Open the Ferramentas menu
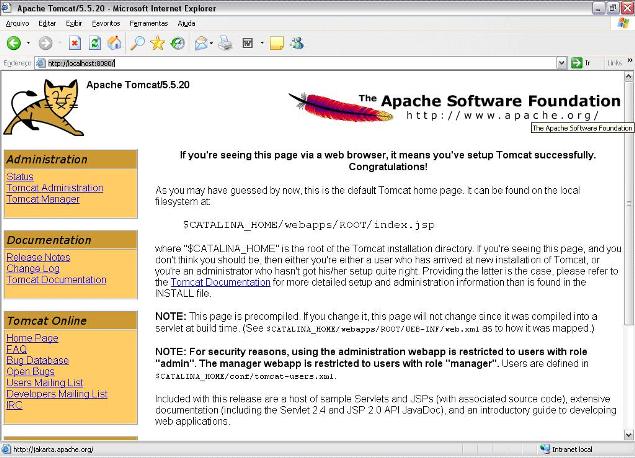The image size is (635, 458). coord(148,21)
